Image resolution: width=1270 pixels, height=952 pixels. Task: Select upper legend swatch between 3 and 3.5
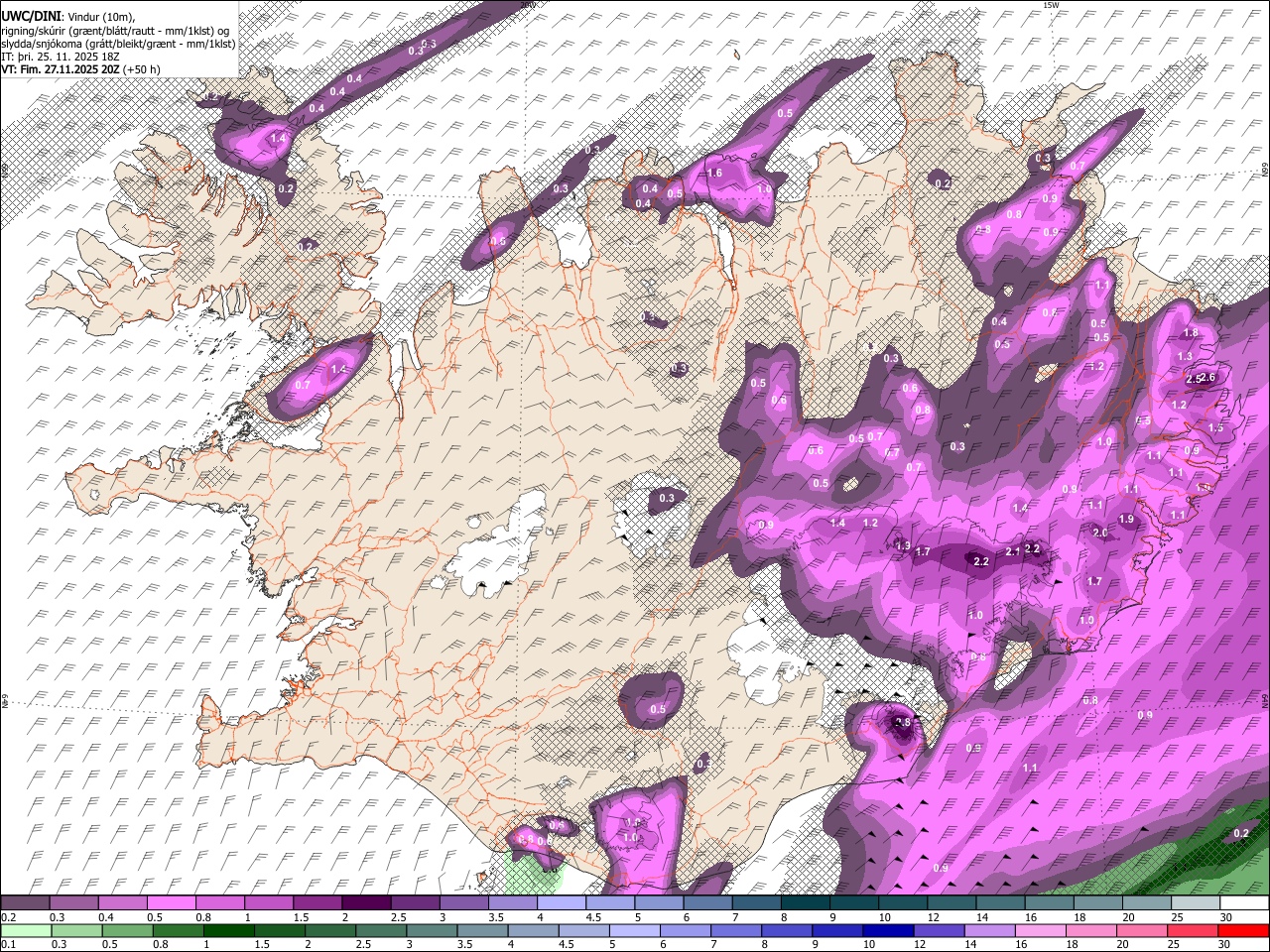pos(463,902)
